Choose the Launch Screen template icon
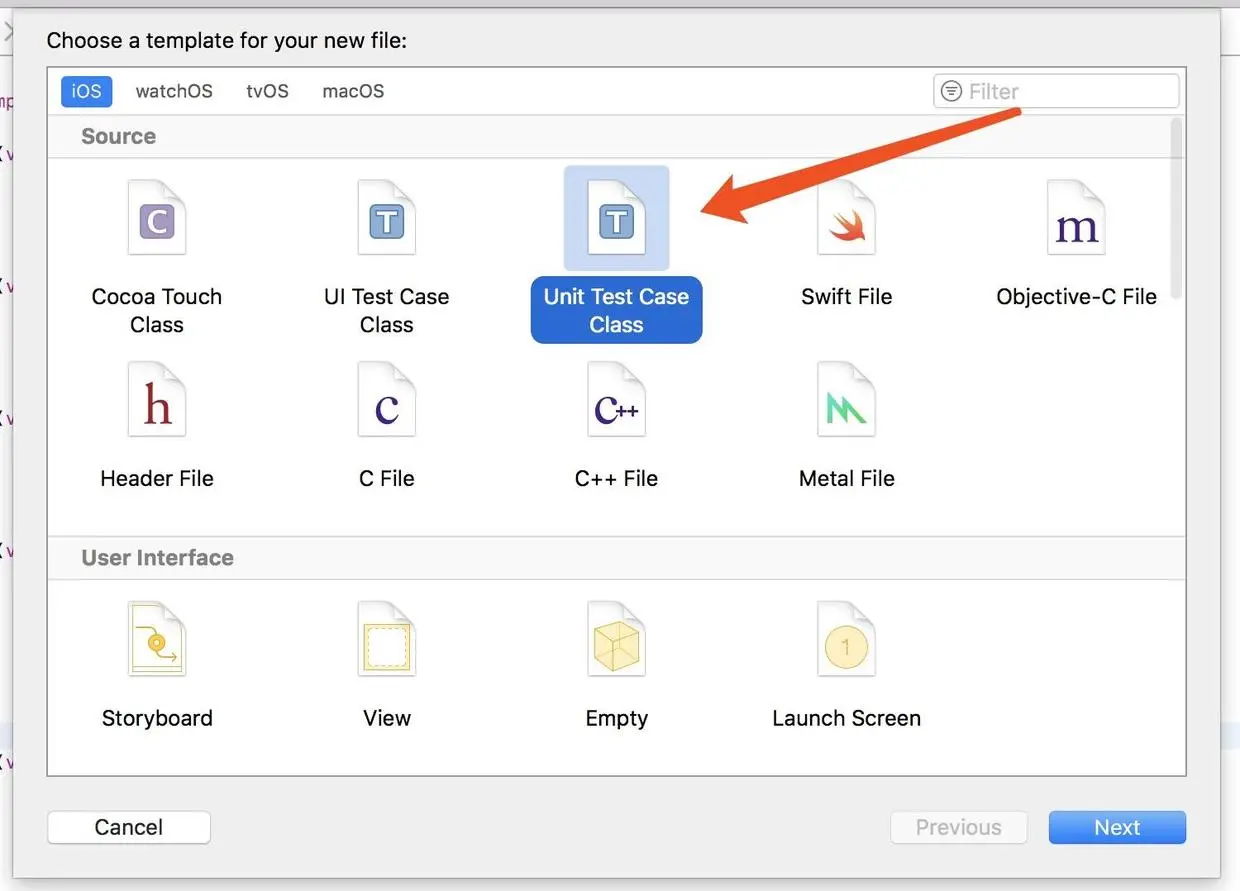The height and width of the screenshot is (891, 1240). [847, 640]
